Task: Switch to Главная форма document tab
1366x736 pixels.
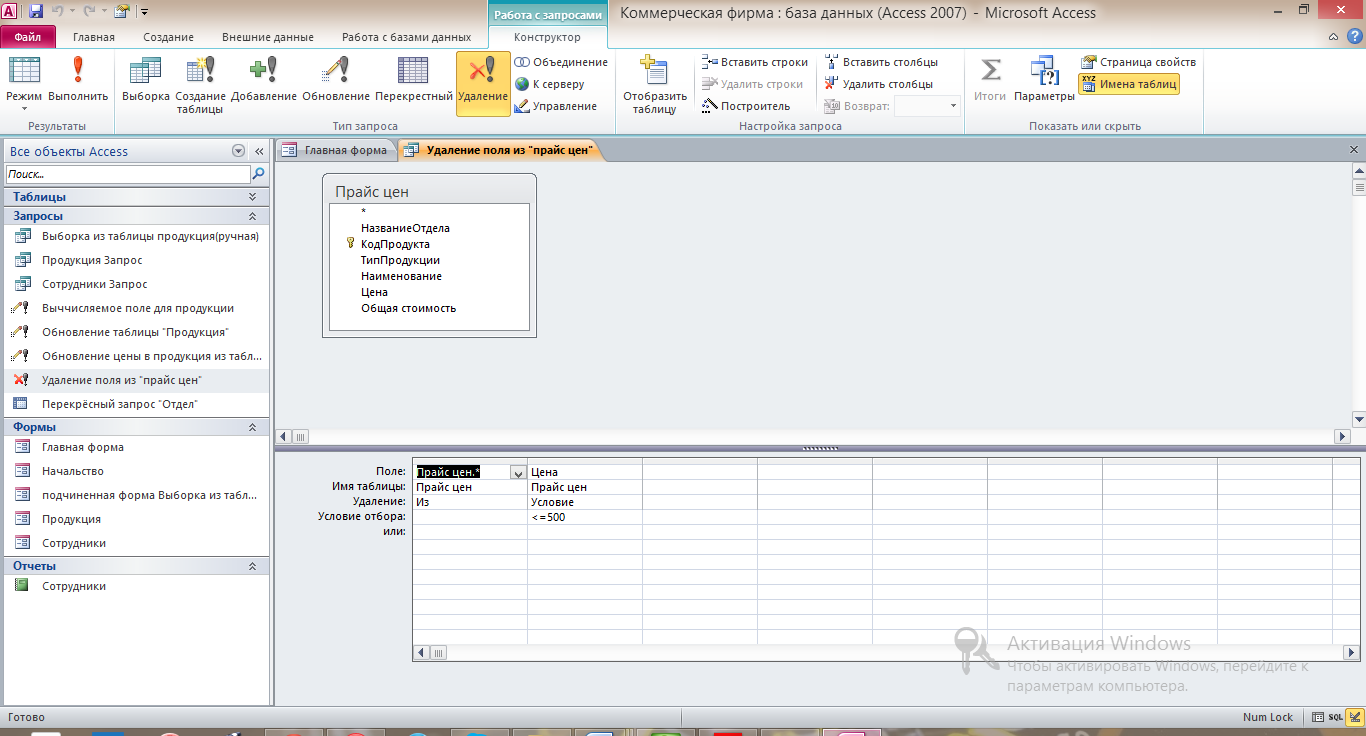Action: pos(335,151)
